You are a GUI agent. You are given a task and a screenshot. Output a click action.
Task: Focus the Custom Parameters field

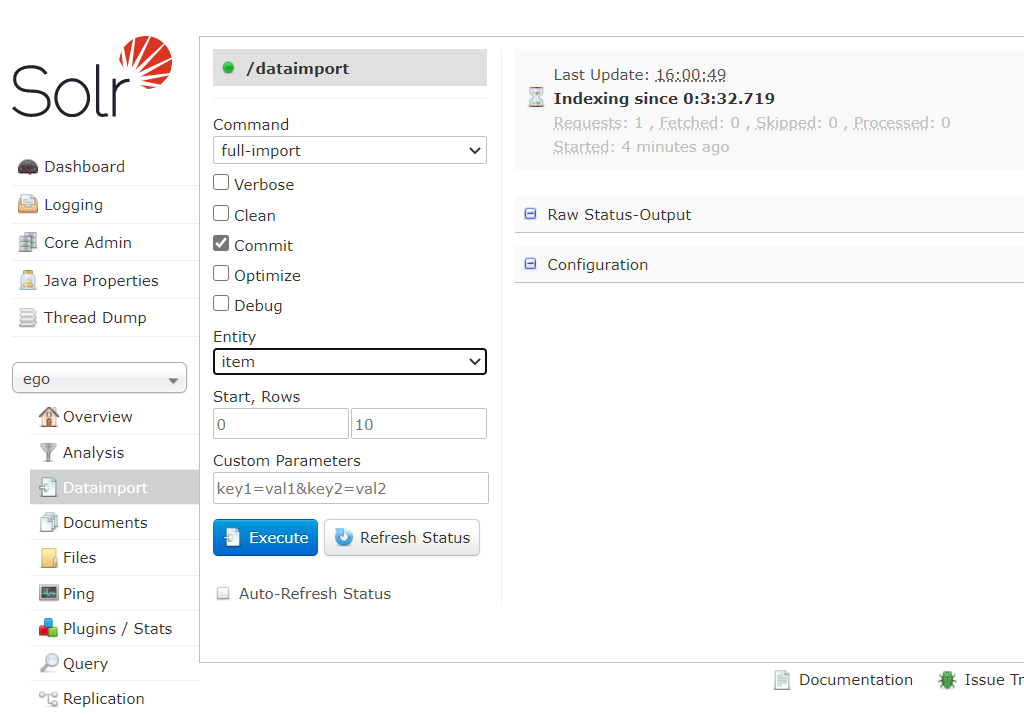[351, 488]
